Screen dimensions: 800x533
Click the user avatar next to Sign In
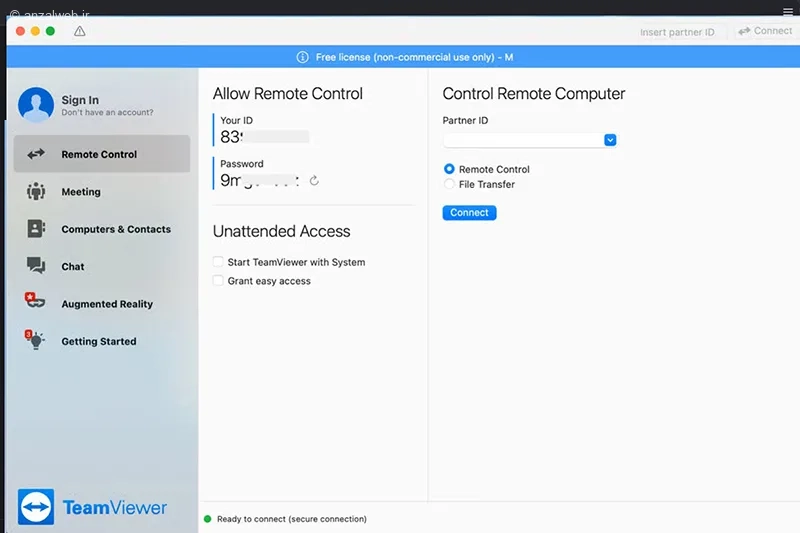36,105
